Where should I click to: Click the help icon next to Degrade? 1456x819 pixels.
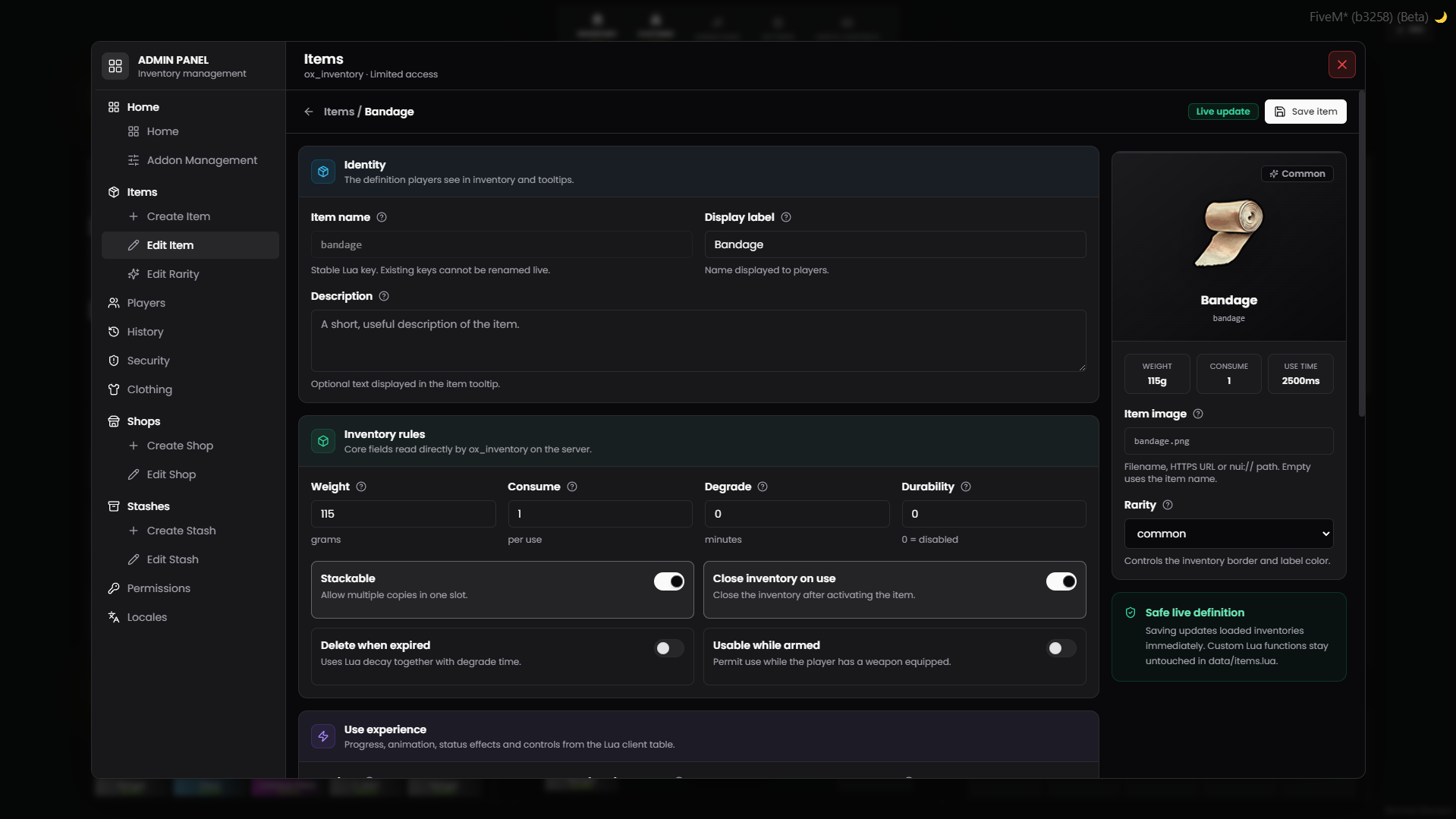(763, 487)
